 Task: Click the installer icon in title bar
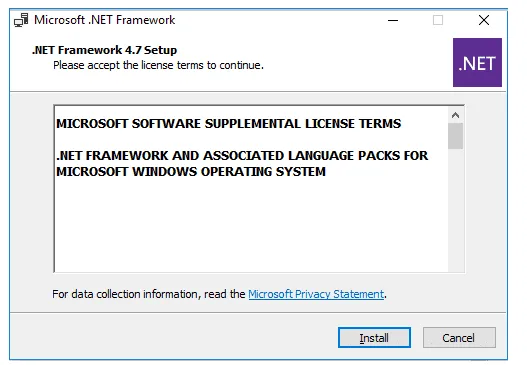pos(21,20)
